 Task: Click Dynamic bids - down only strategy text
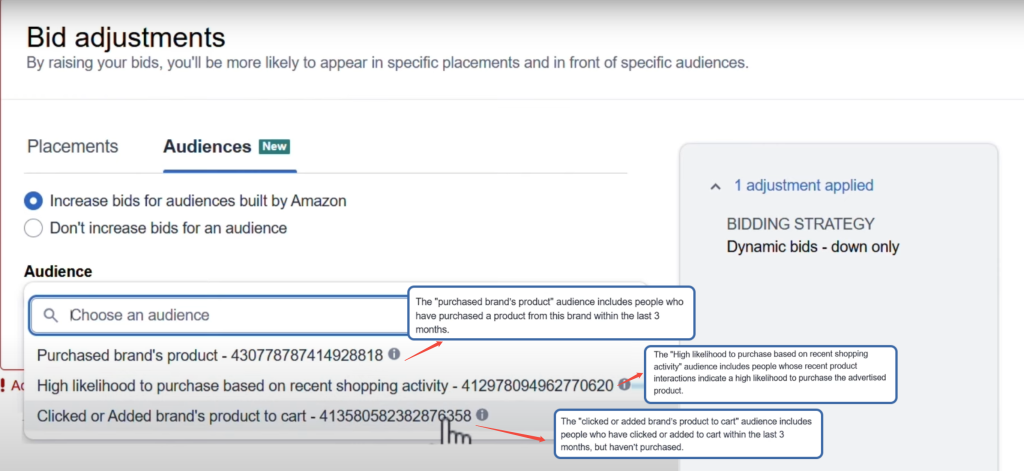pos(812,246)
